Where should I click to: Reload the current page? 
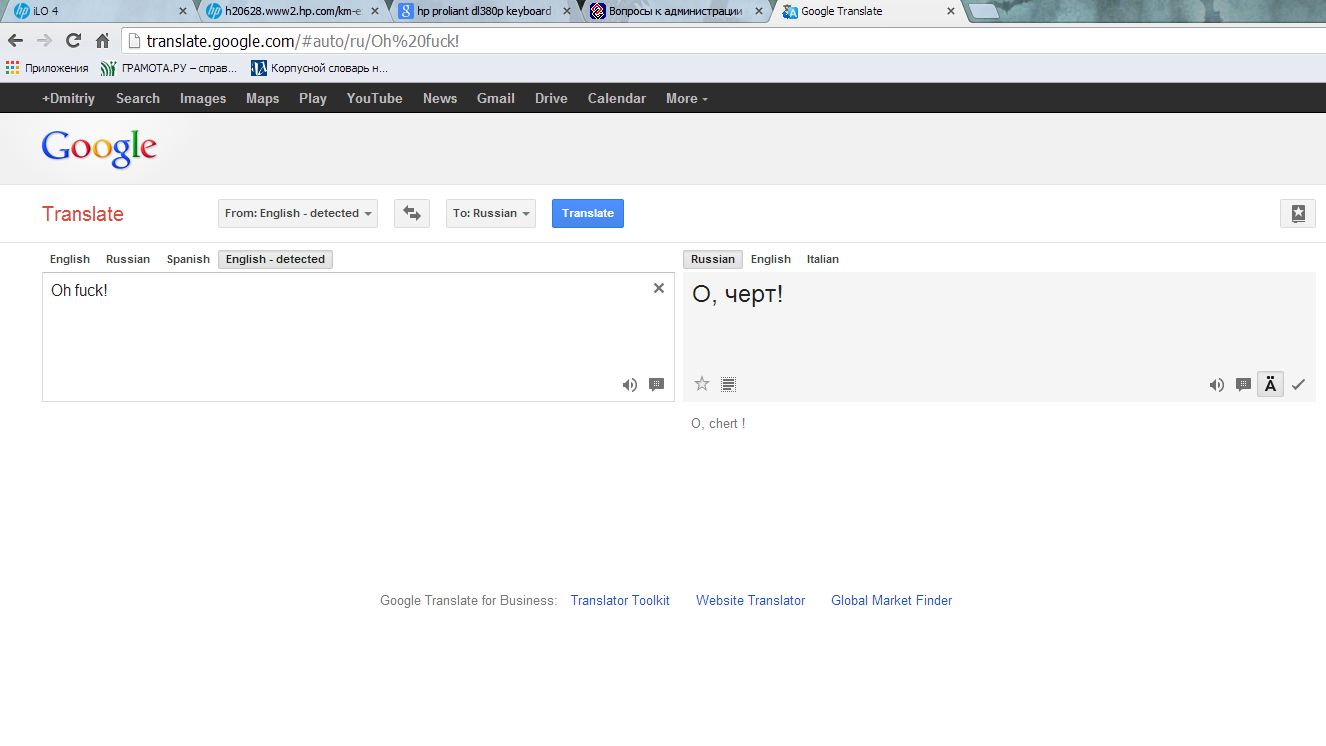coord(73,41)
